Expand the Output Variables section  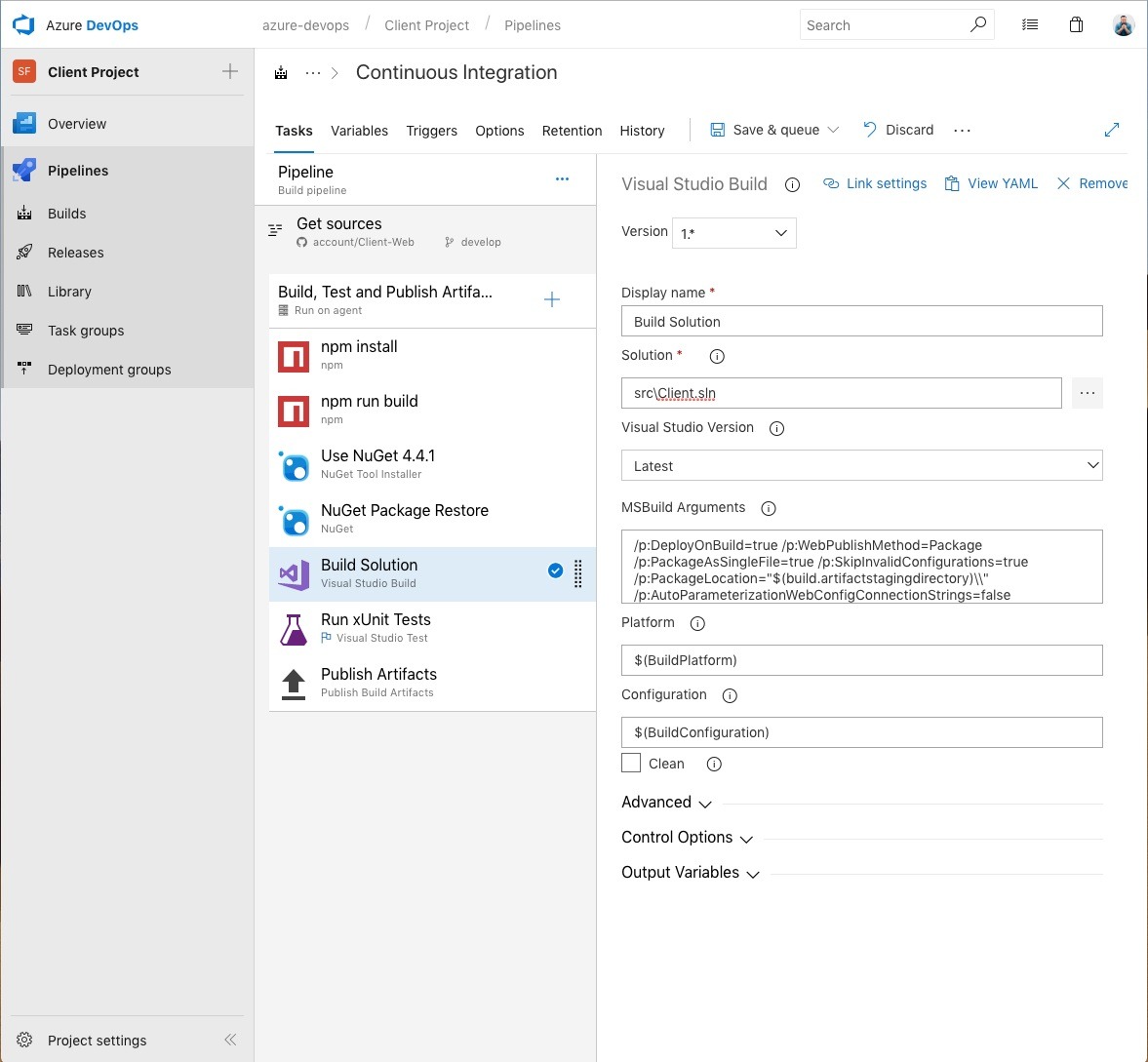[691, 873]
